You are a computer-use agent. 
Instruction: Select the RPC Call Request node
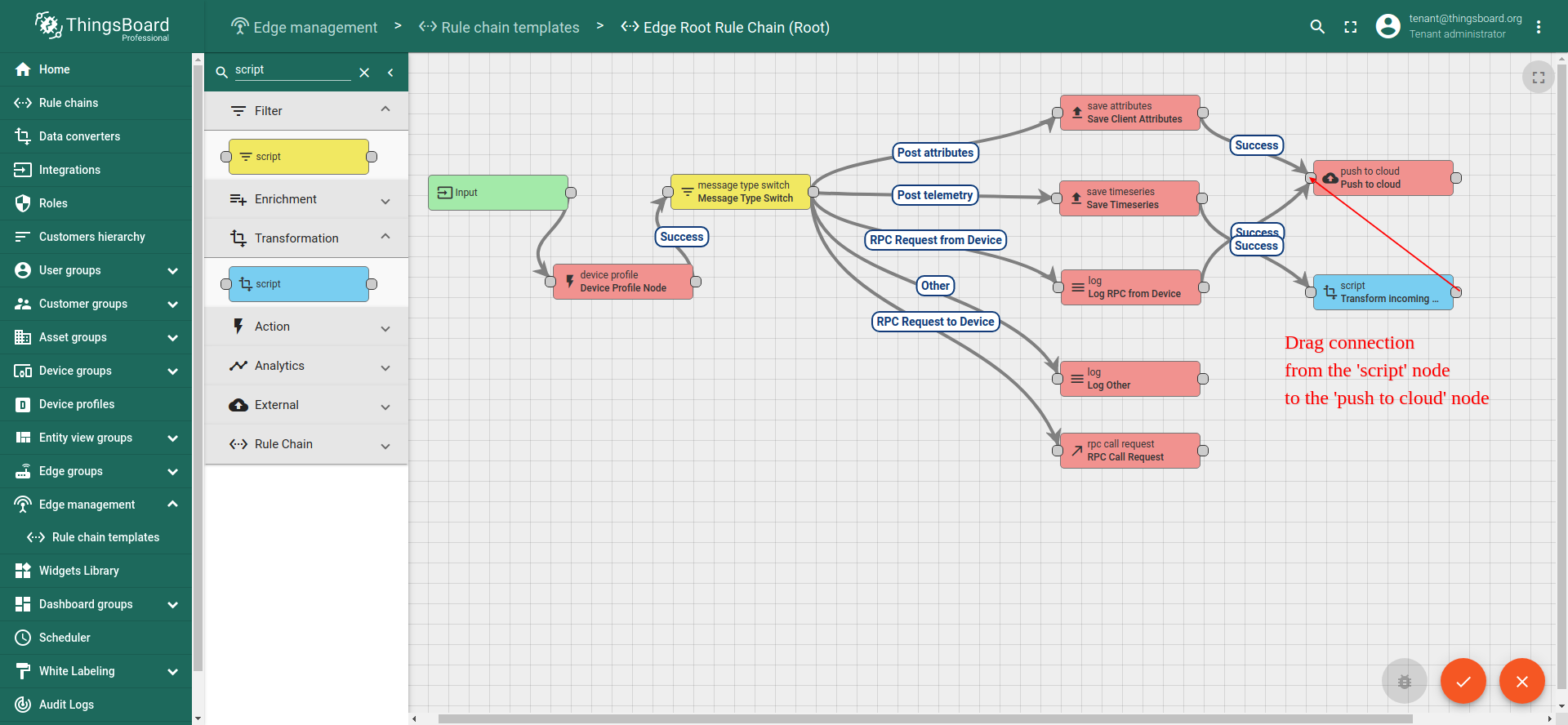[x=1130, y=451]
